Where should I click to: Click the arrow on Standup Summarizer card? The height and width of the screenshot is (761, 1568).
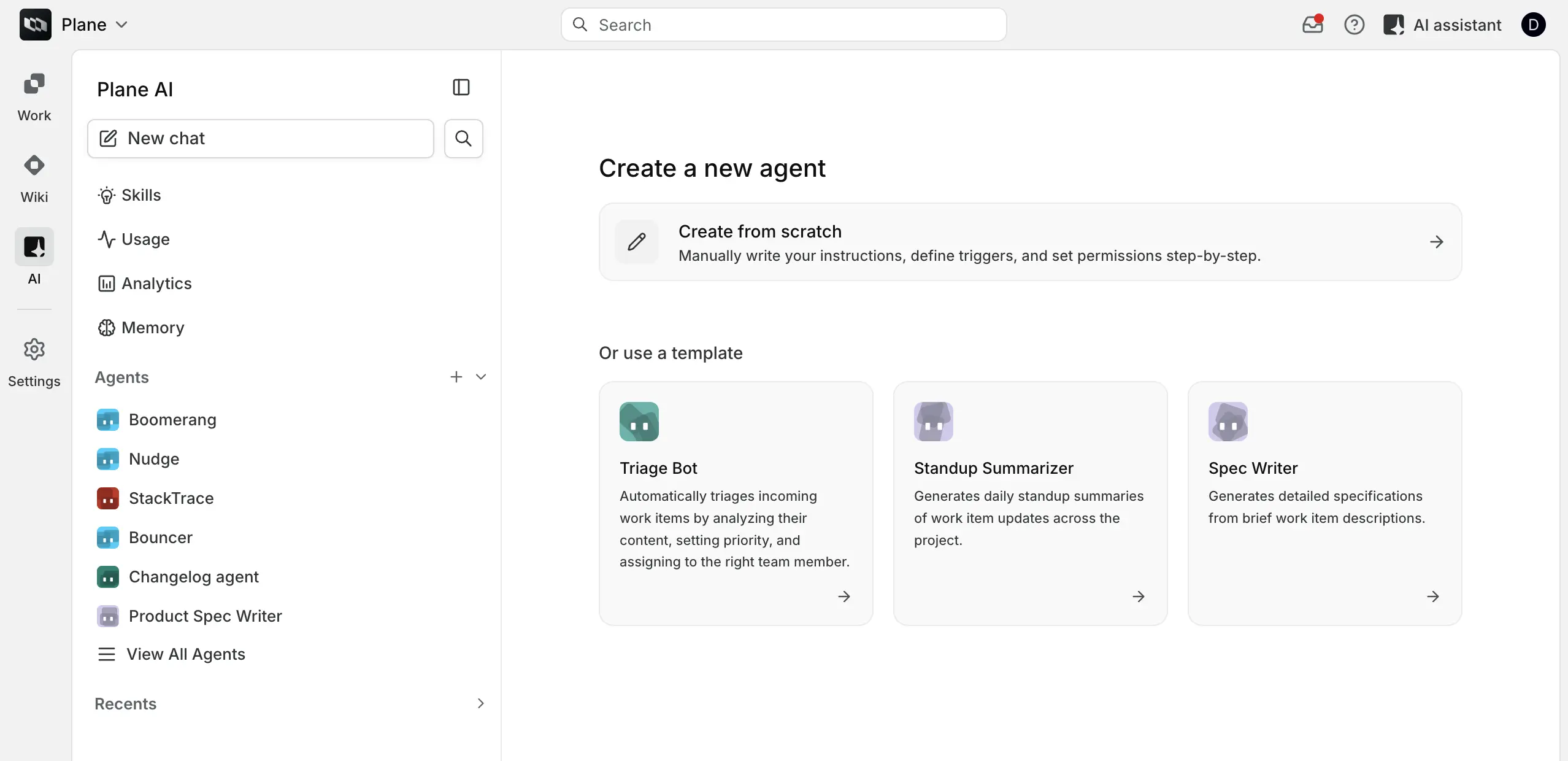[x=1138, y=597]
